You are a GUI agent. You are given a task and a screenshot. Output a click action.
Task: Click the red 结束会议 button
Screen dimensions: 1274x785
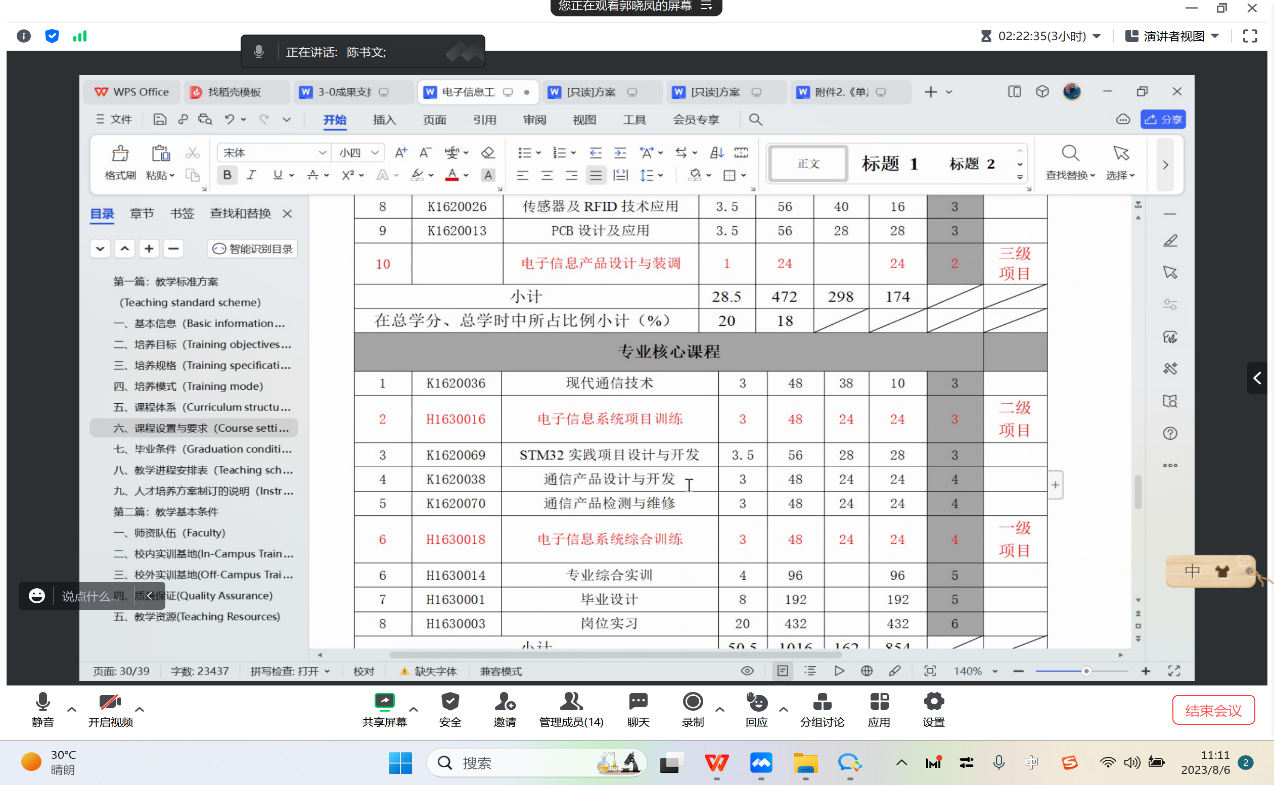[x=1213, y=711]
